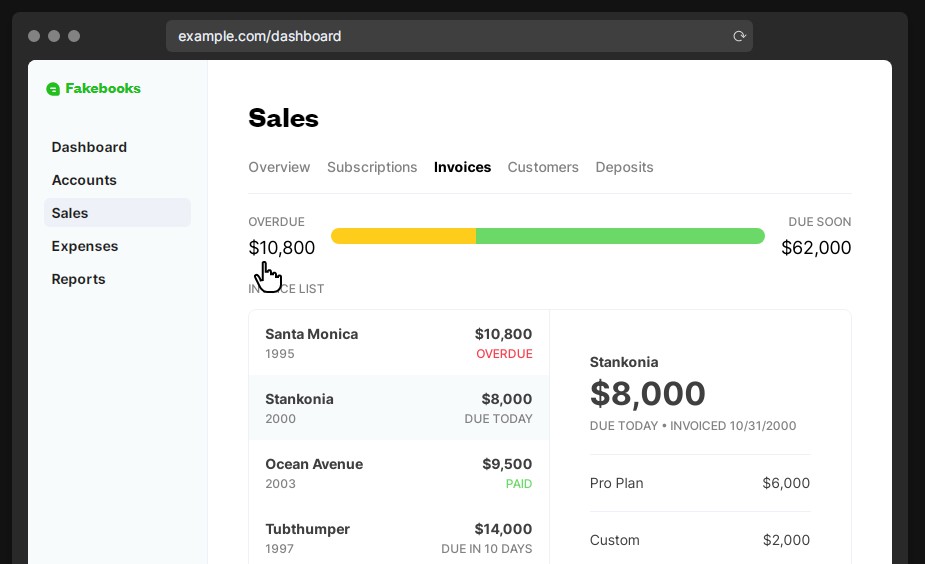This screenshot has height=564, width=925.
Task: Click the due soon total $62,000
Action: coord(816,248)
